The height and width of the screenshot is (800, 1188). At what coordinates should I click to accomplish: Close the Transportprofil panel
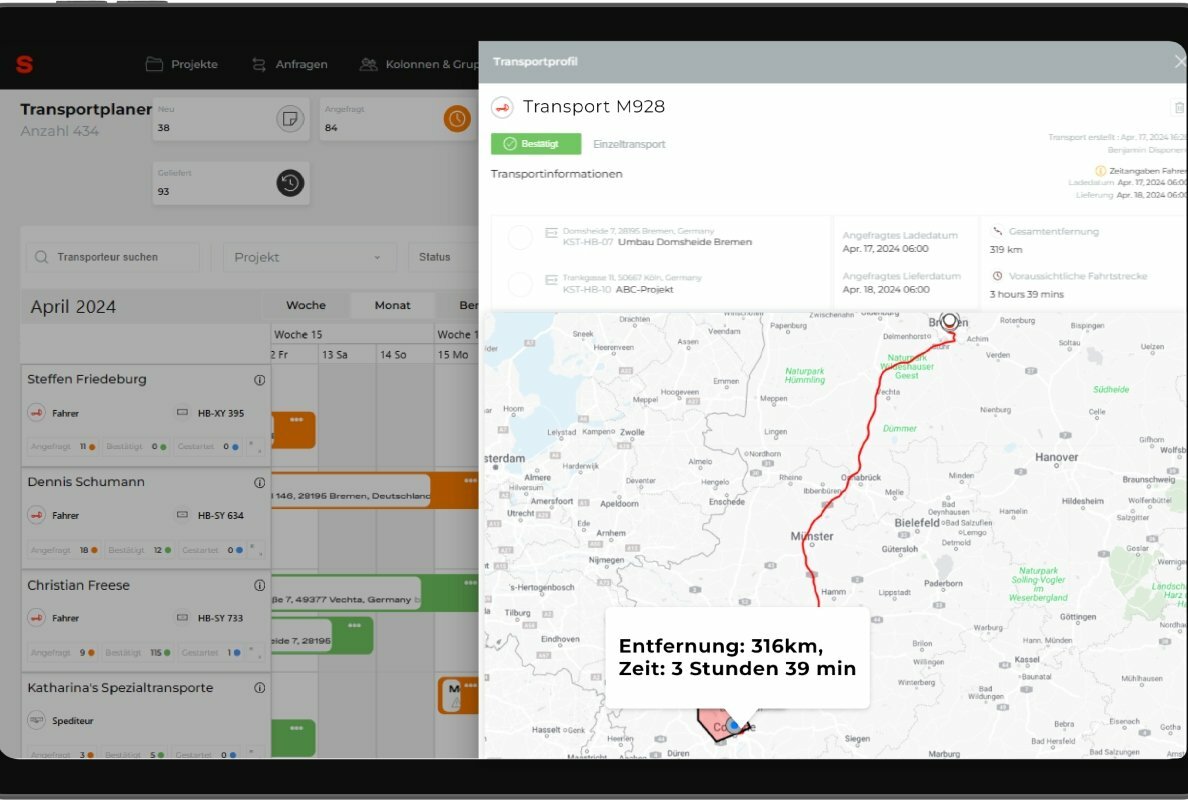pyautogui.click(x=1180, y=62)
